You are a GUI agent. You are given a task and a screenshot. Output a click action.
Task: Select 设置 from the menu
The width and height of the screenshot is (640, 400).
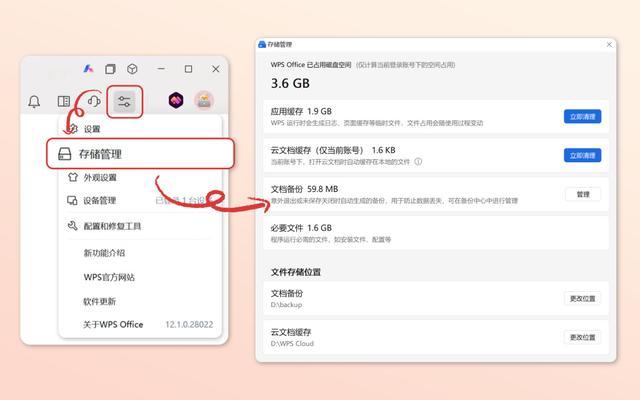[x=140, y=129]
